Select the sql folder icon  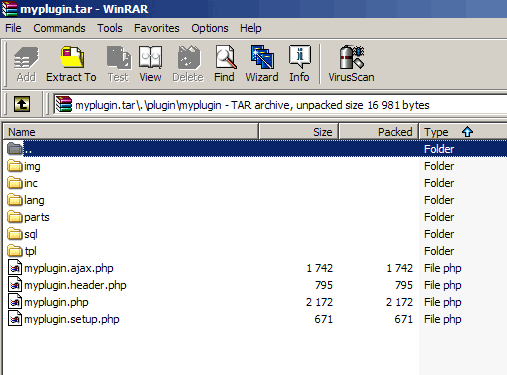[15, 234]
